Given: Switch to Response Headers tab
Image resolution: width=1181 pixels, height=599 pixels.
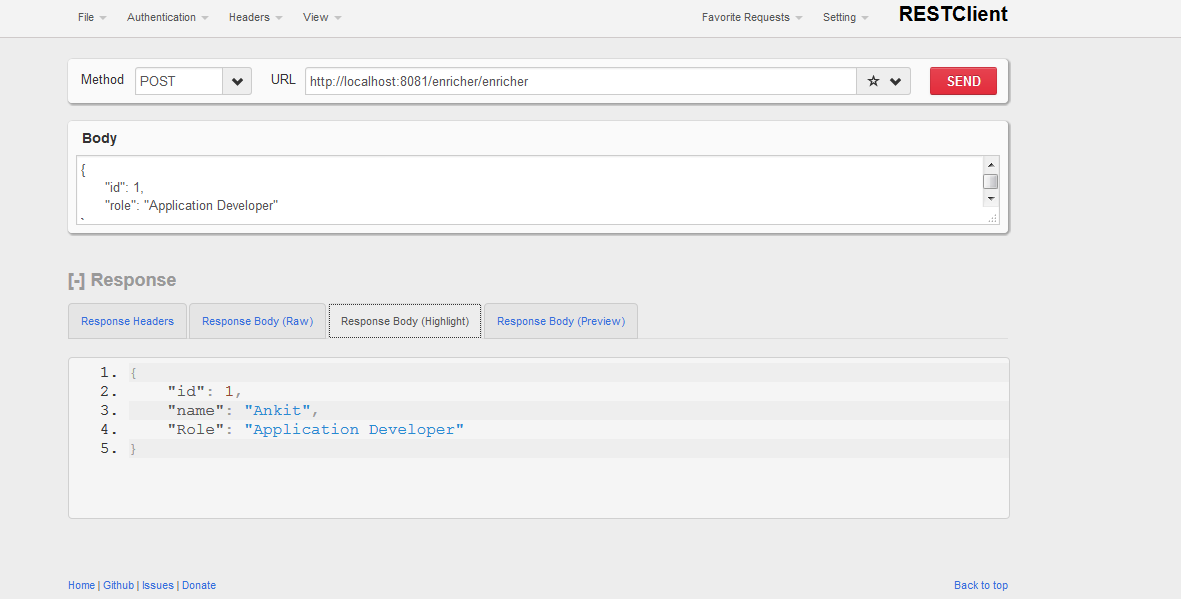Looking at the screenshot, I should 127,321.
